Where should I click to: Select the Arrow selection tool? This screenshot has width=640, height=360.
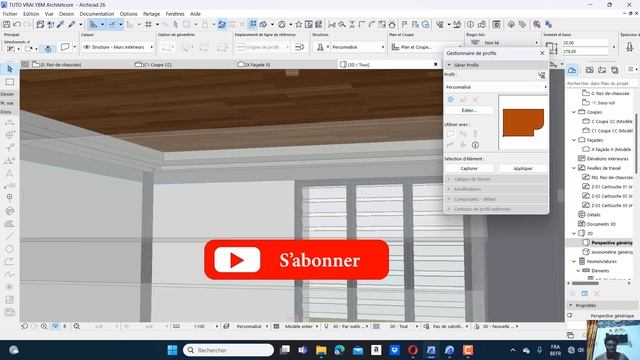9,69
